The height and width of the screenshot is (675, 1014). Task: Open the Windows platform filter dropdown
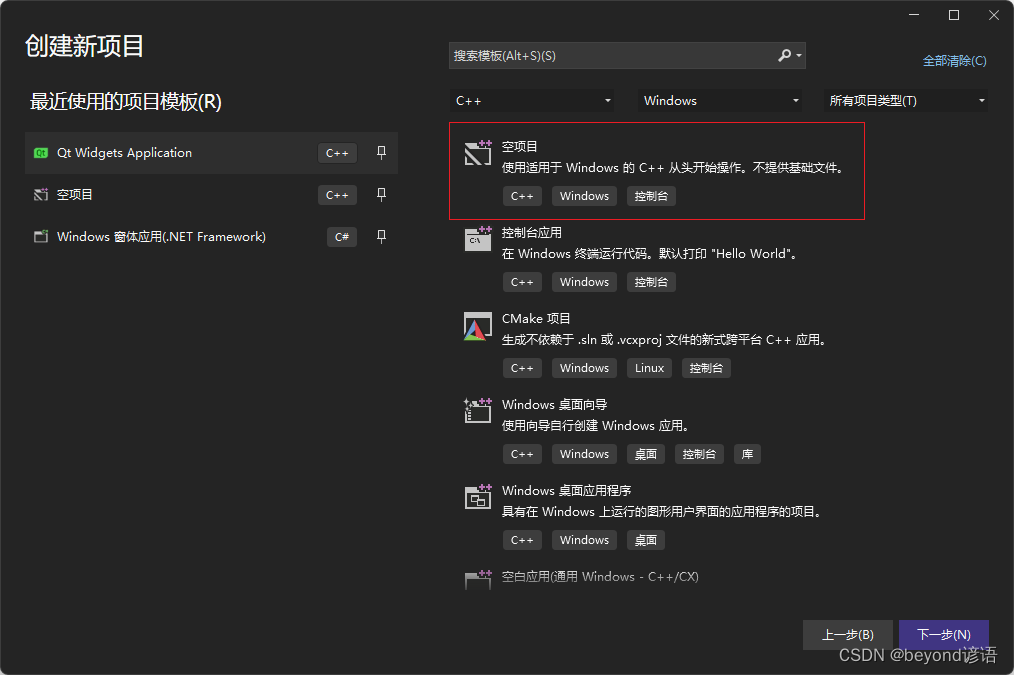(720, 101)
